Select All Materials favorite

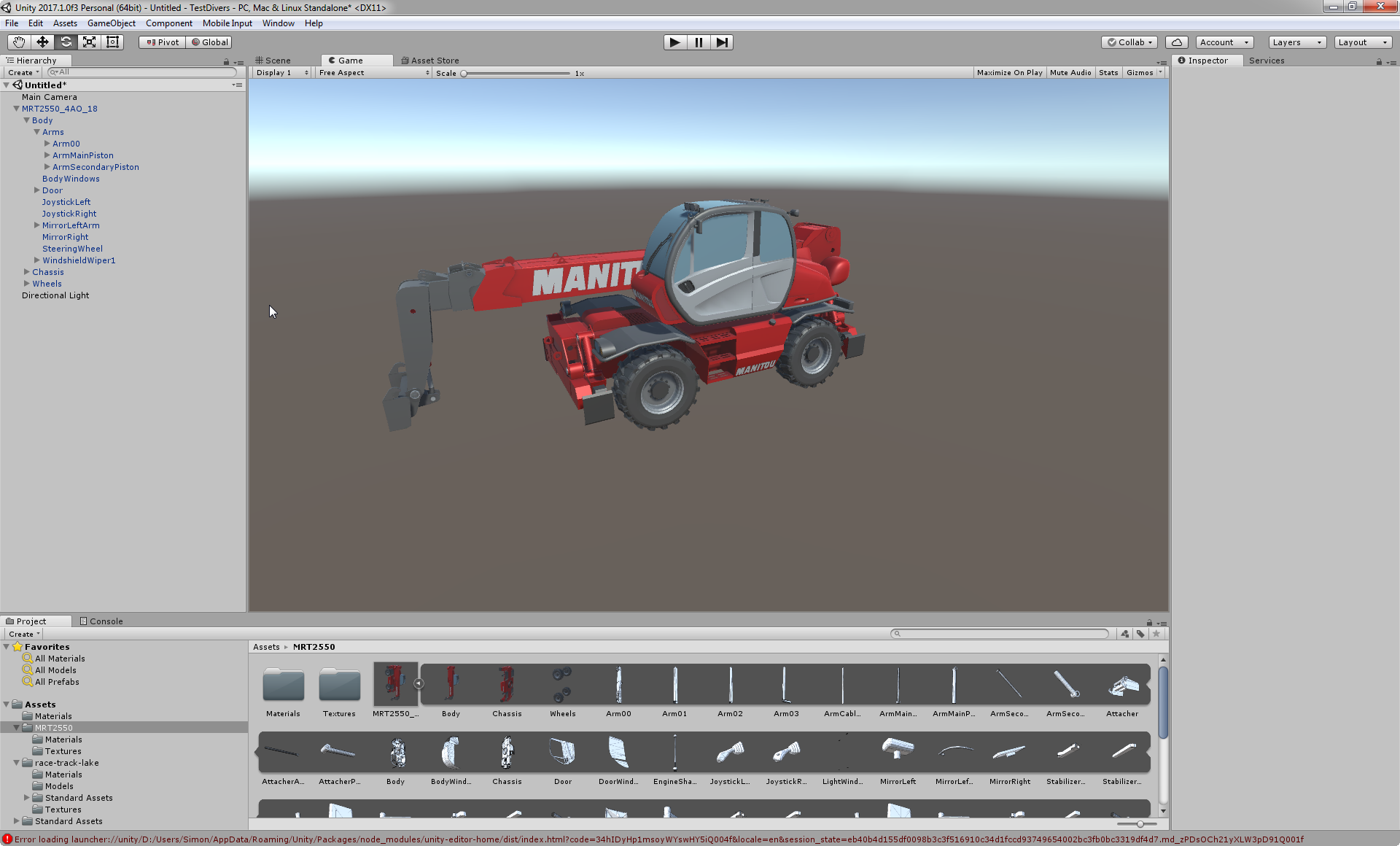point(60,659)
